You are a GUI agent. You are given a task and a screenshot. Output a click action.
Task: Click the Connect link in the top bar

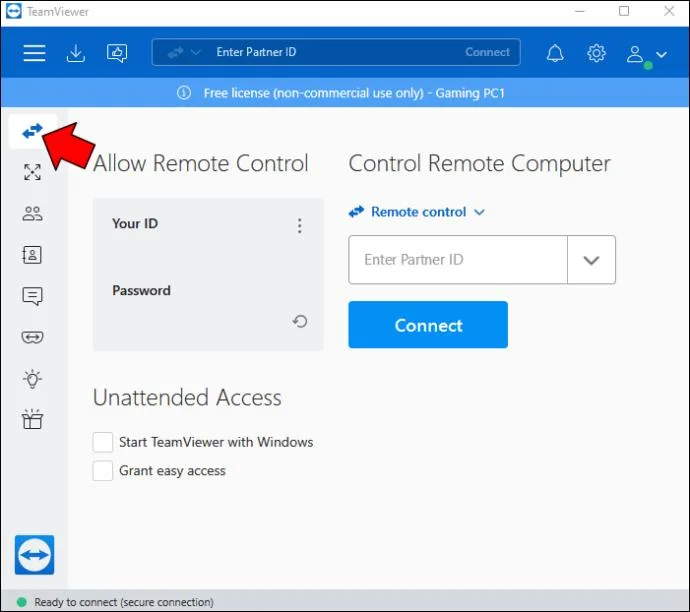[487, 52]
